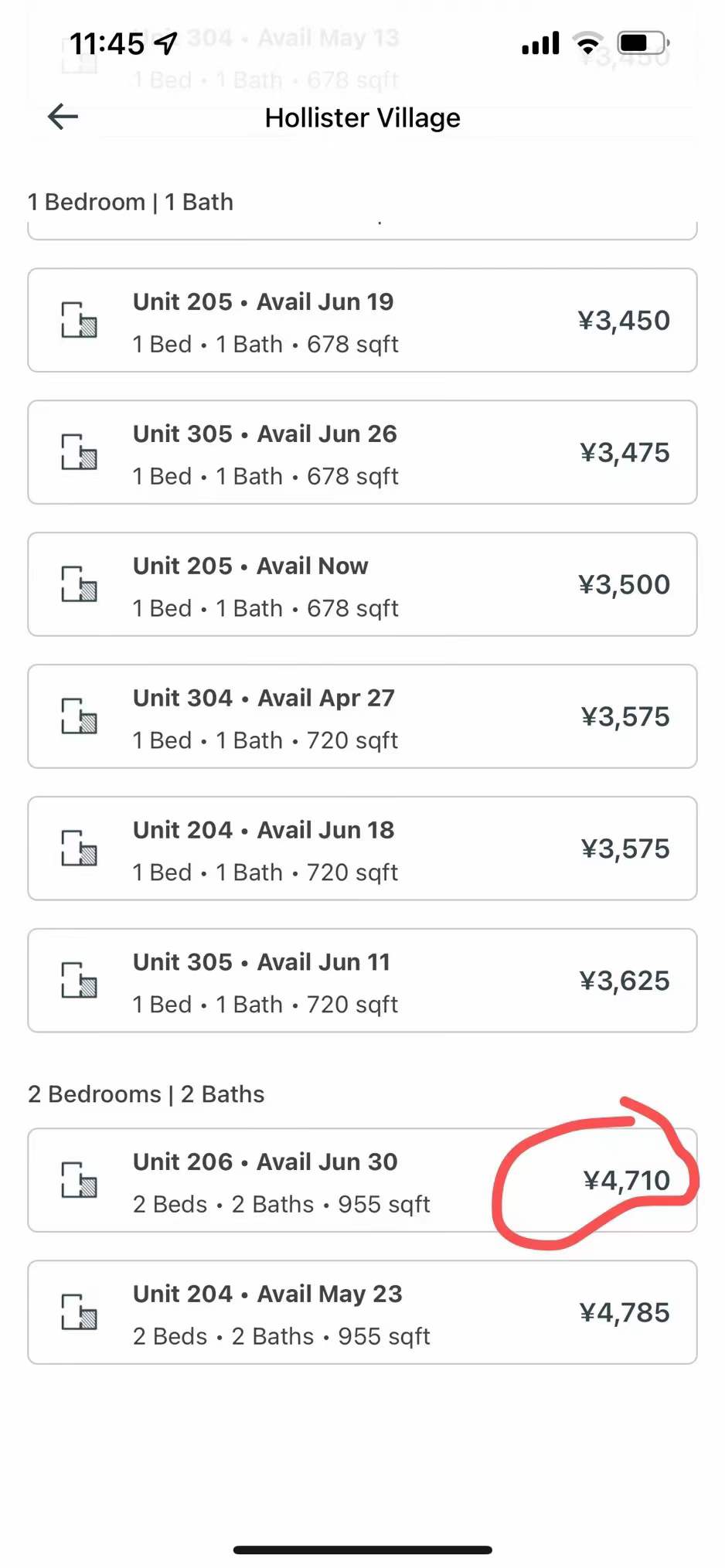The height and width of the screenshot is (1568, 725).
Task: Tap ¥3,575 price on Unit 204 Jun 18
Action: 625,849
